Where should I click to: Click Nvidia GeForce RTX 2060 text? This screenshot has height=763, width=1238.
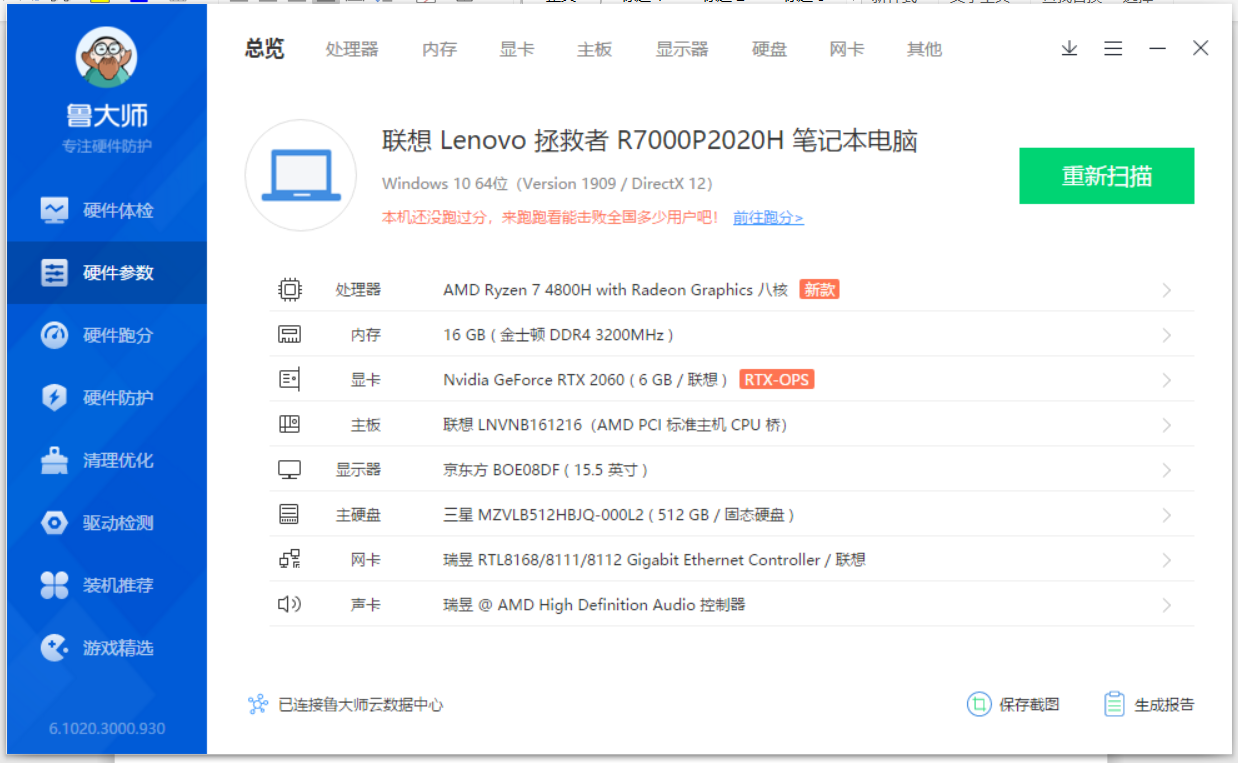585,380
